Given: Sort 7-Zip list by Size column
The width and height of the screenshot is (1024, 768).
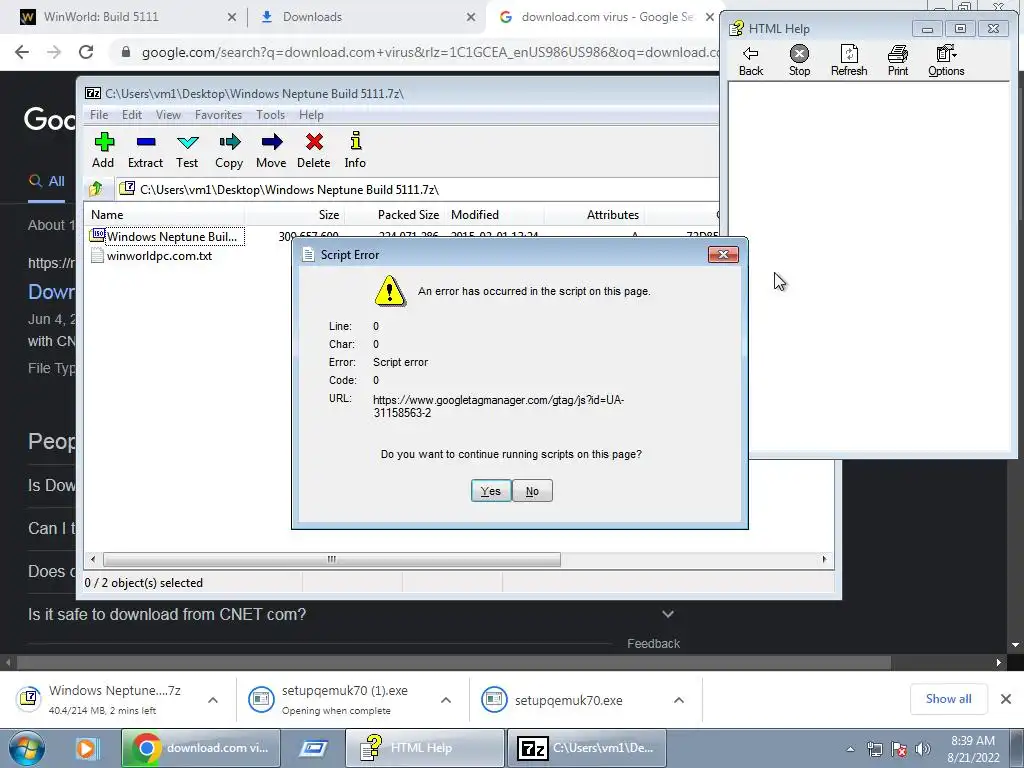Looking at the screenshot, I should (x=295, y=215).
